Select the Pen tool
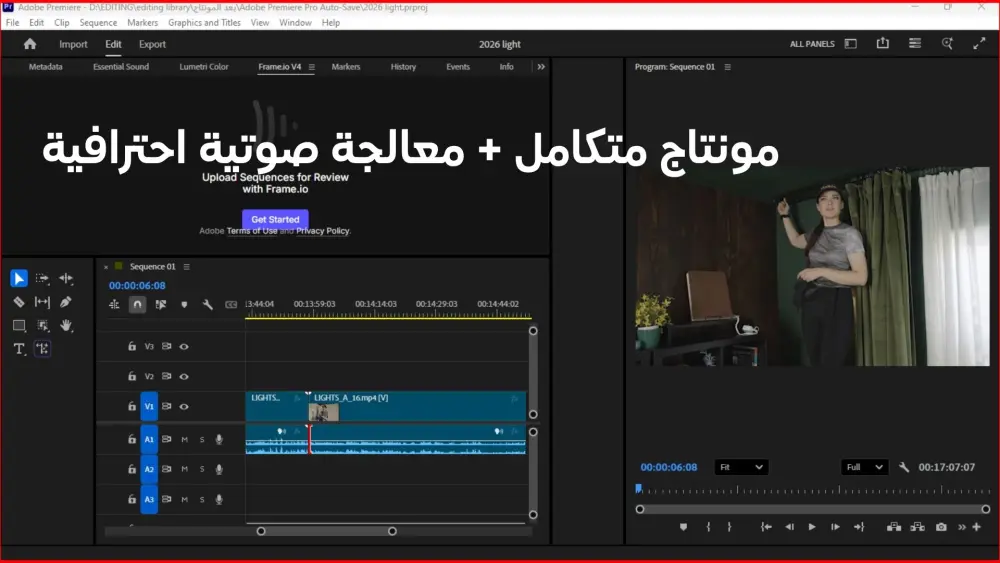This screenshot has height=563, width=1000. (66, 302)
